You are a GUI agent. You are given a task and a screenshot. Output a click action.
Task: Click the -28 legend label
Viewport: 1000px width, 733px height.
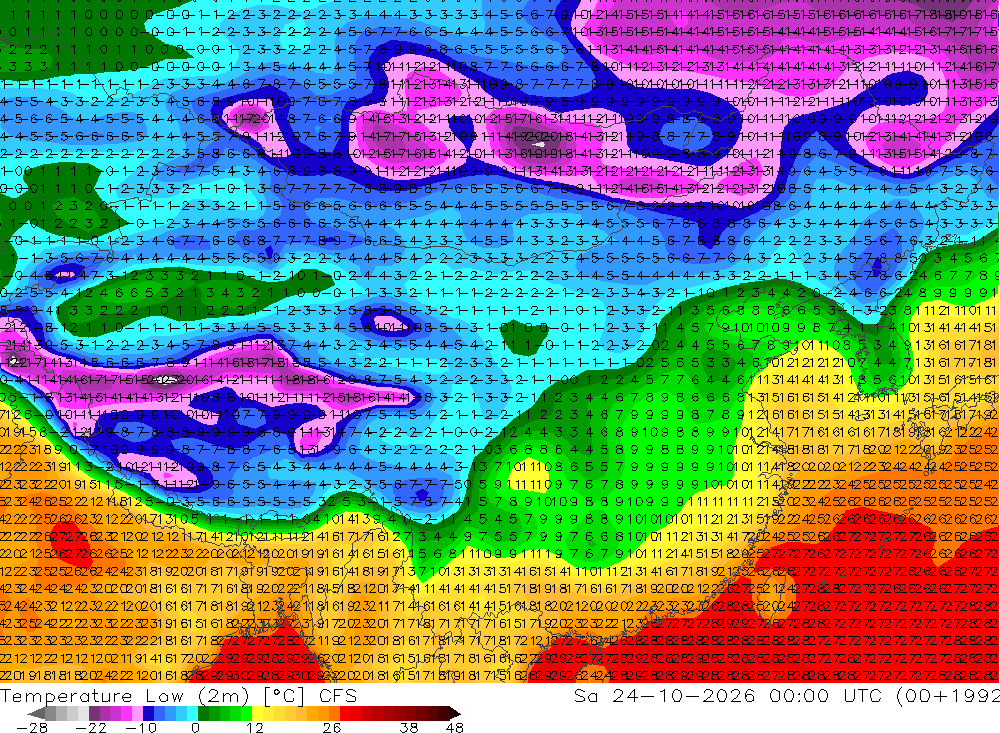(32, 728)
